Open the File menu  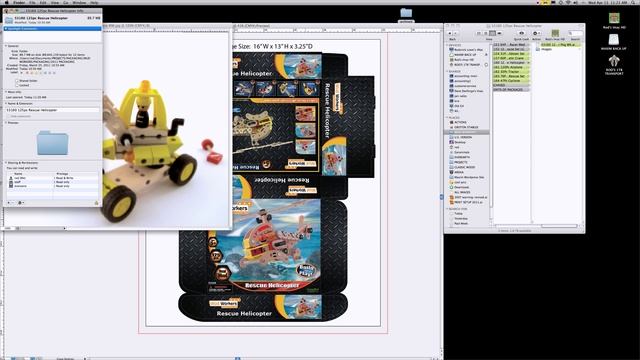pos(32,2)
